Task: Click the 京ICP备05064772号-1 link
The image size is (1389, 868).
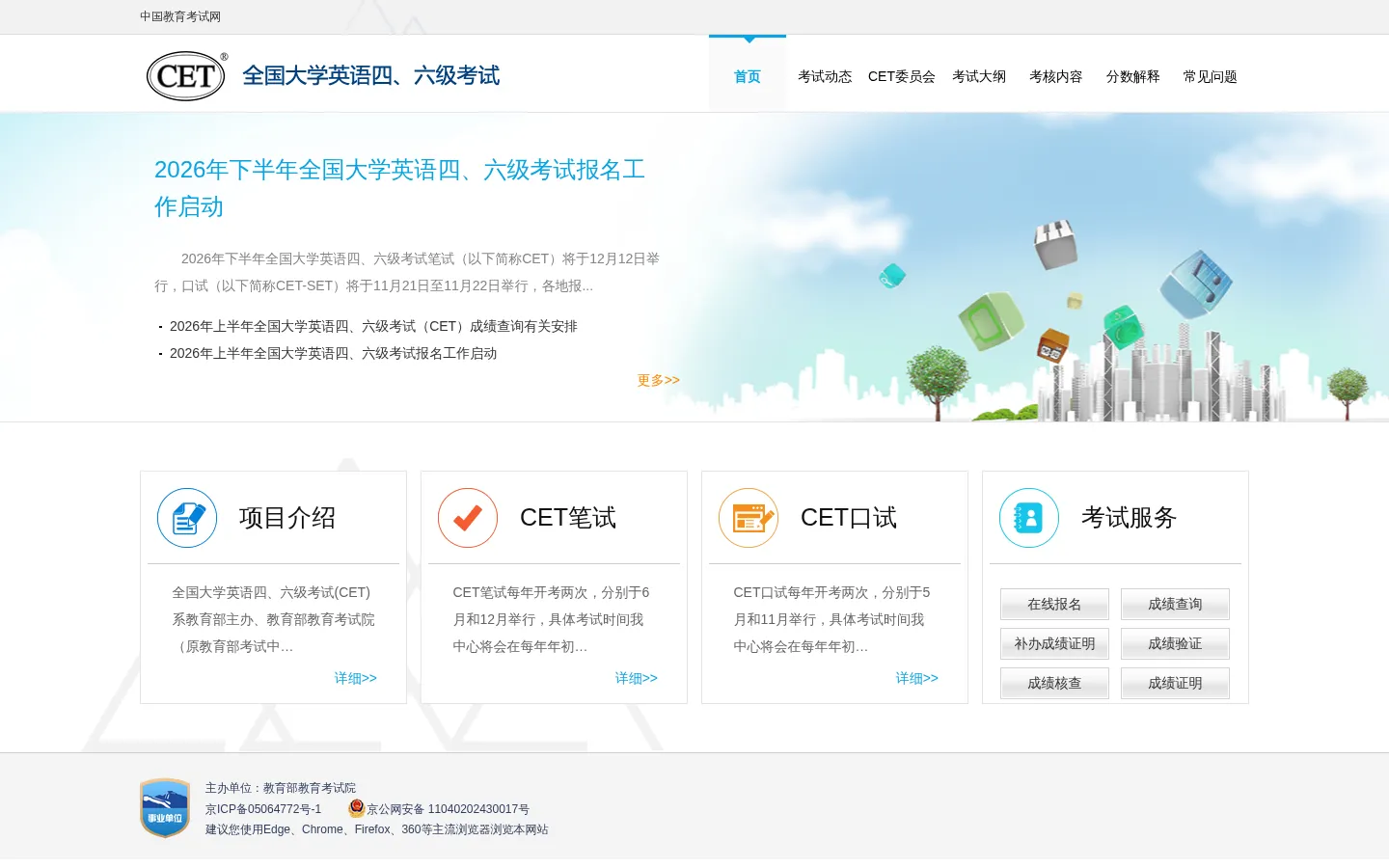Action: click(263, 809)
